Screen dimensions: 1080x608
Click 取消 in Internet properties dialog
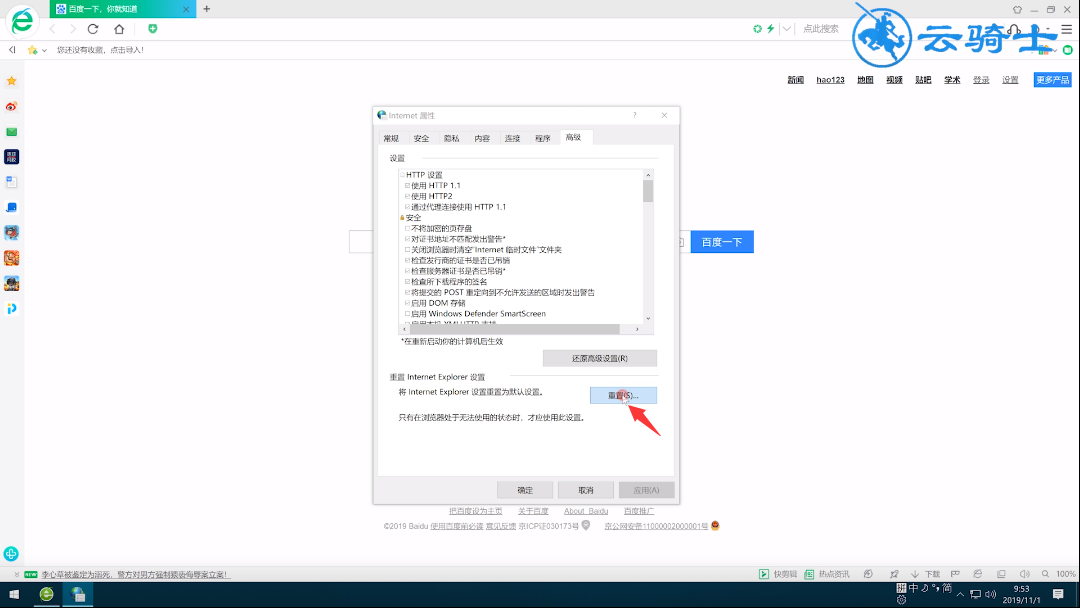[585, 490]
